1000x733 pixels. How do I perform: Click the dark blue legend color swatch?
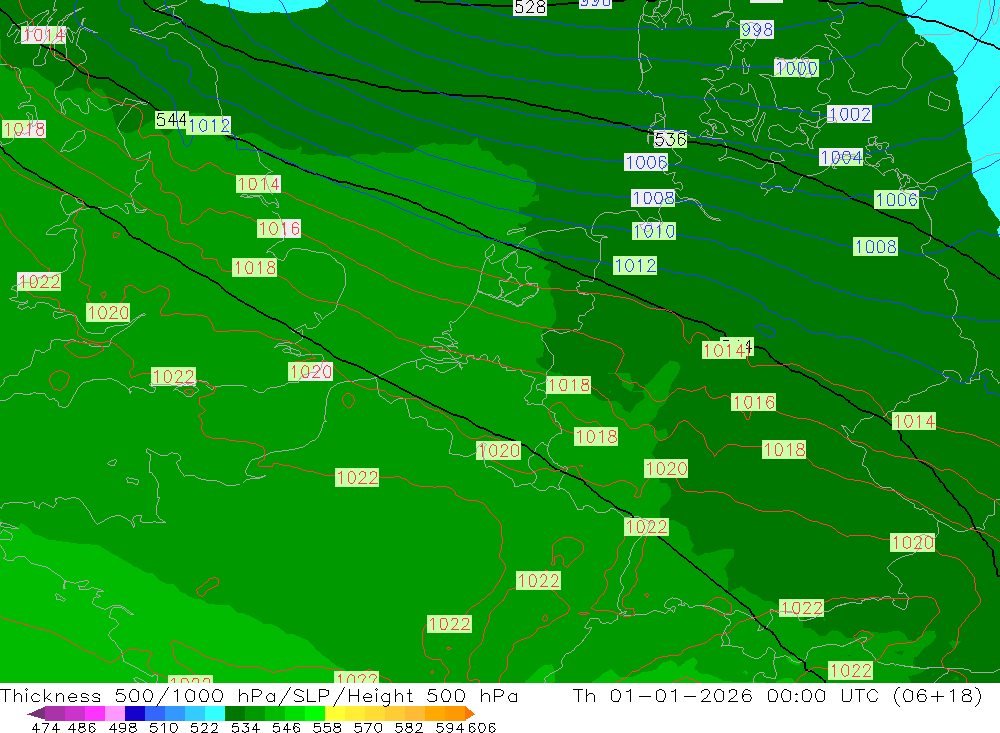135,713
